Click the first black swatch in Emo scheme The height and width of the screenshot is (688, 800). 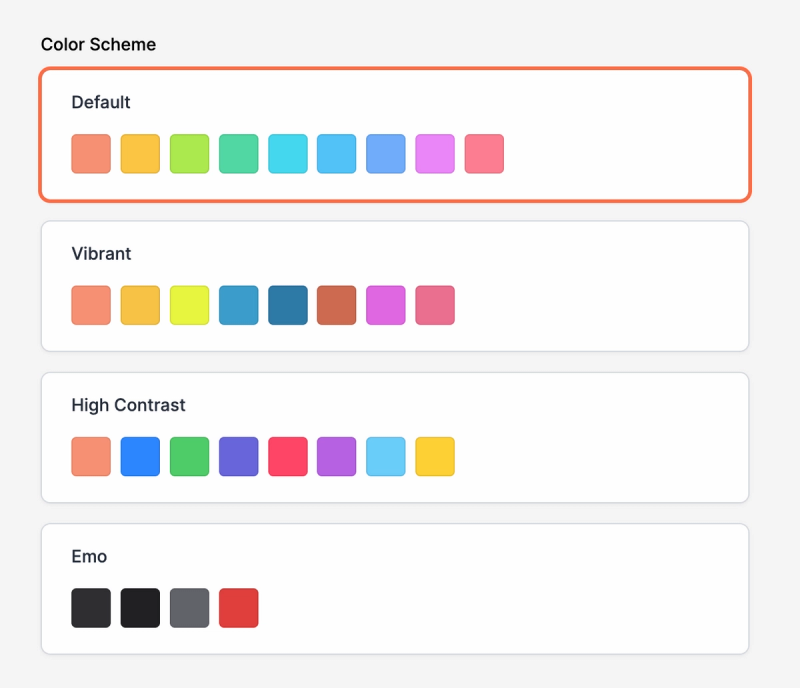point(90,607)
